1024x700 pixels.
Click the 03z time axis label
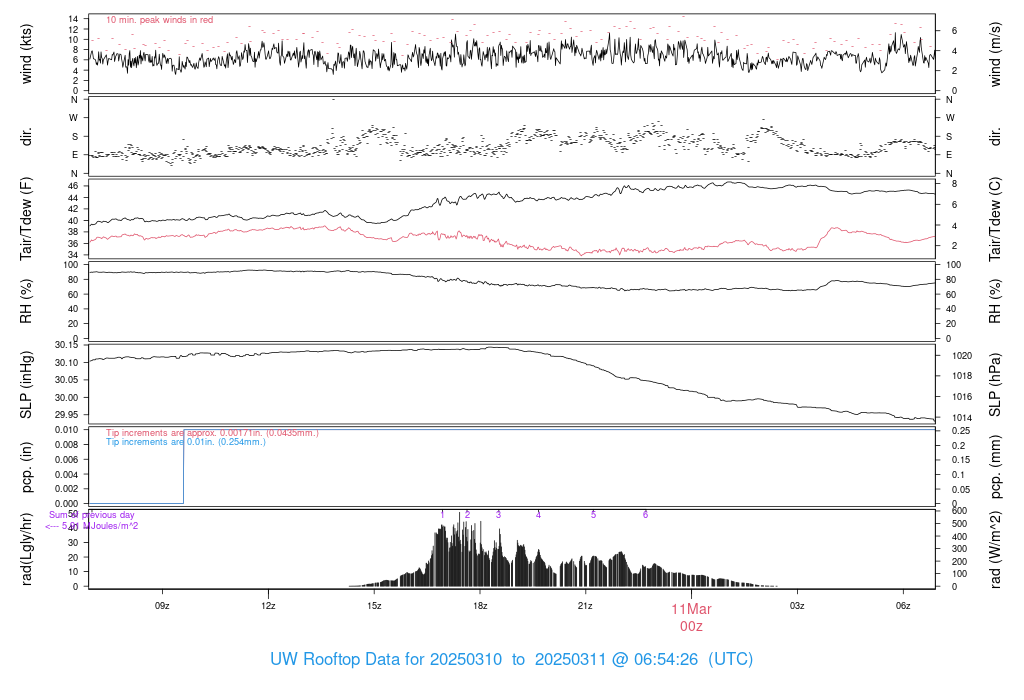coord(797,606)
